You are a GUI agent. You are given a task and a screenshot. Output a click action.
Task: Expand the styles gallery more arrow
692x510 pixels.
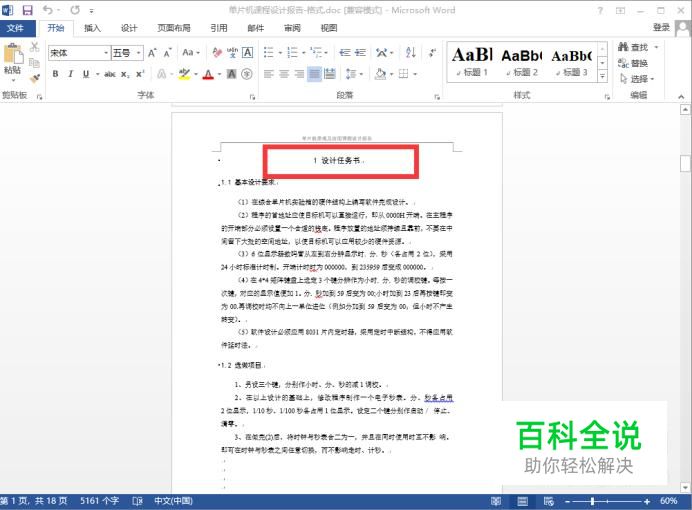(x=602, y=76)
